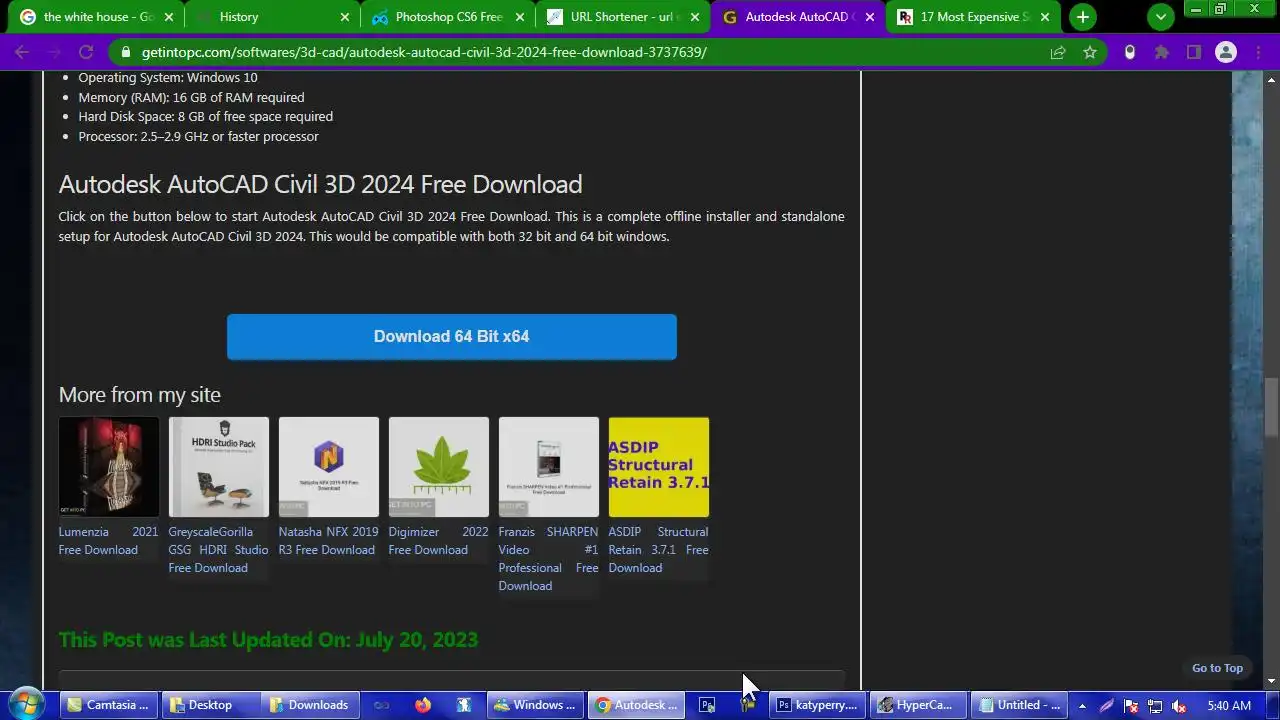Switch to the Photoshop CS6 Free tab
1280x720 pixels.
(x=448, y=17)
